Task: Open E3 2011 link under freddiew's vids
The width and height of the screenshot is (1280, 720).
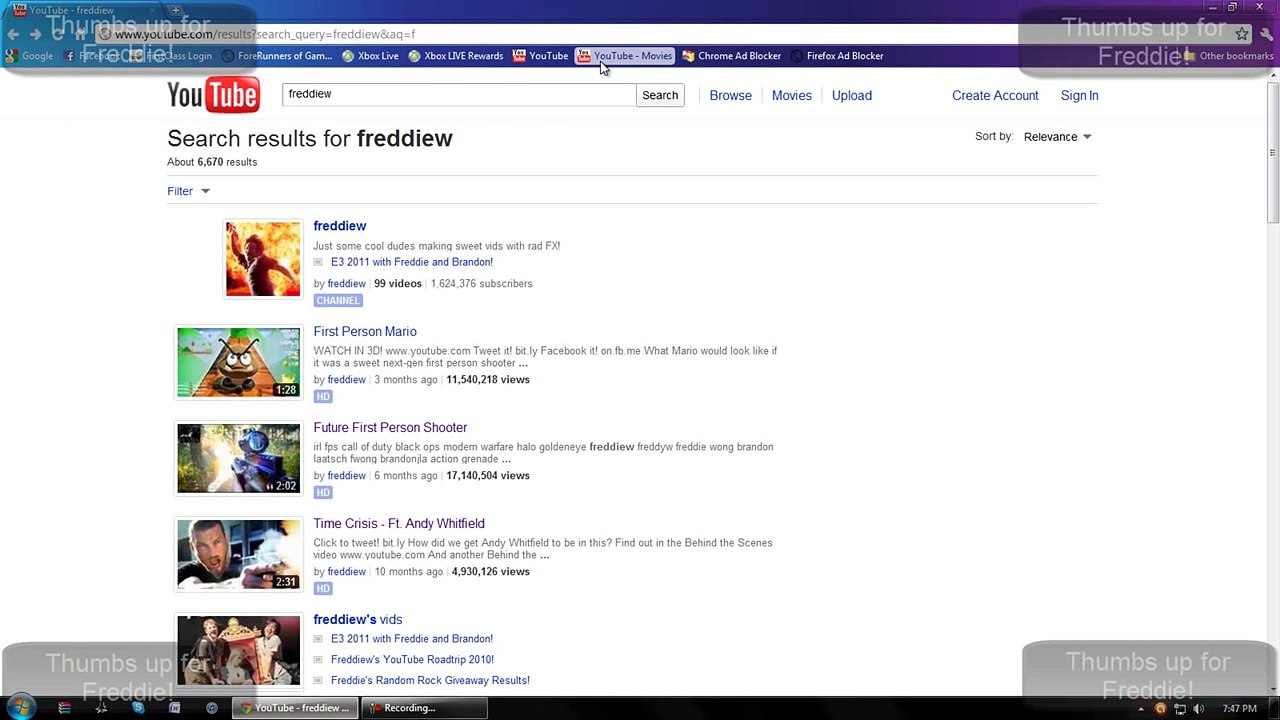Action: tap(412, 639)
